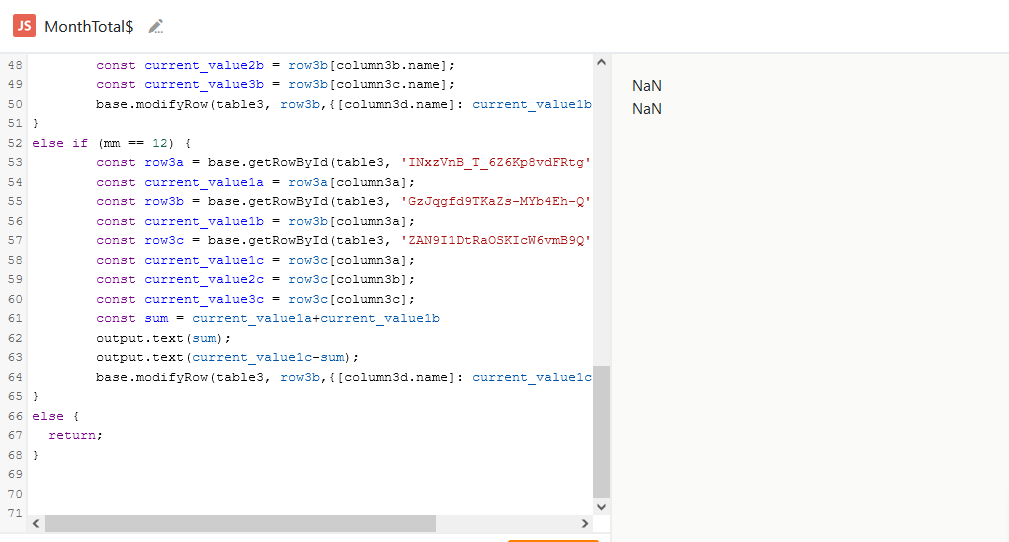Click 'const sum' on line 61
Screen dimensions: 1009x542
click(136, 318)
